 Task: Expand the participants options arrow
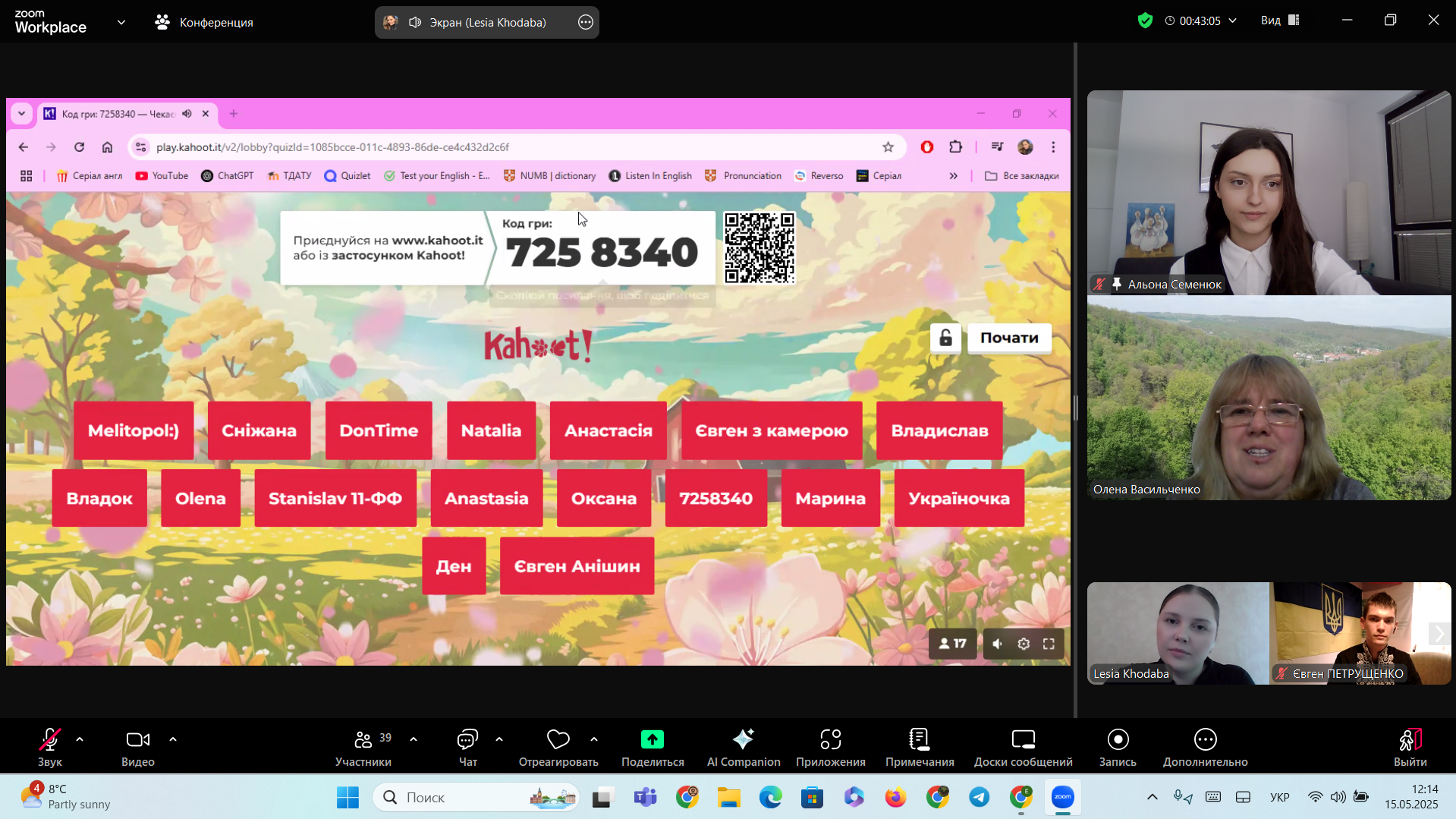[414, 739]
